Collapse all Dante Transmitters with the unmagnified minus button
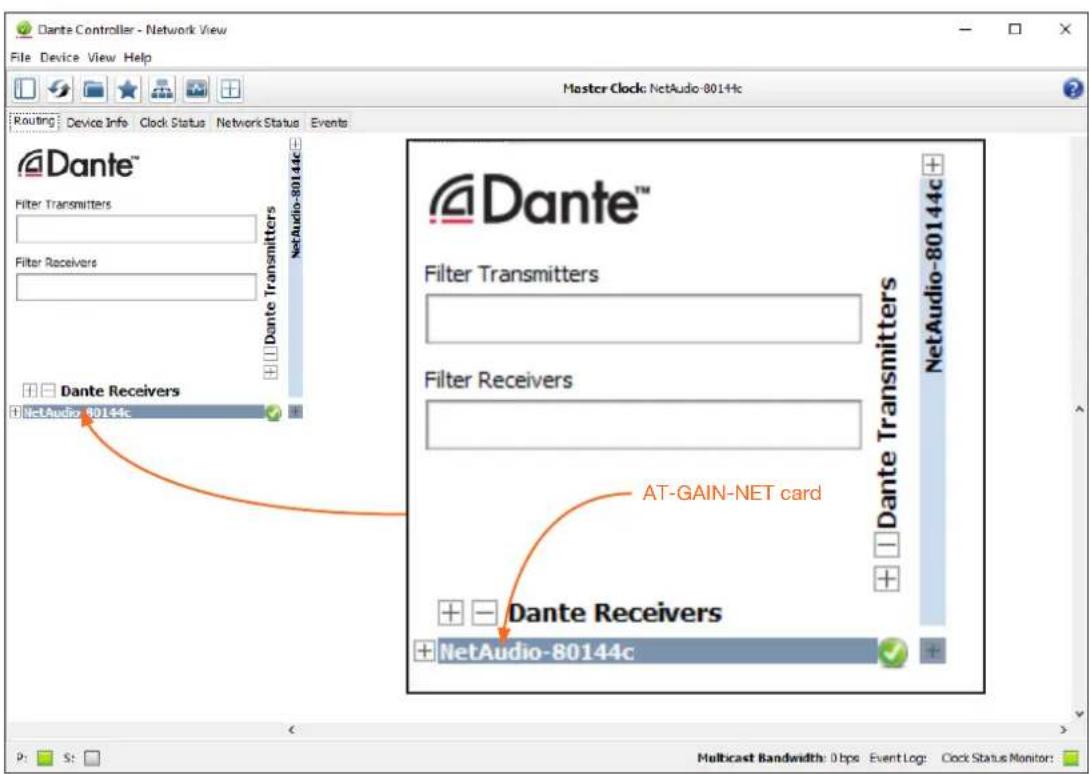The width and height of the screenshot is (1089, 774). click(270, 354)
